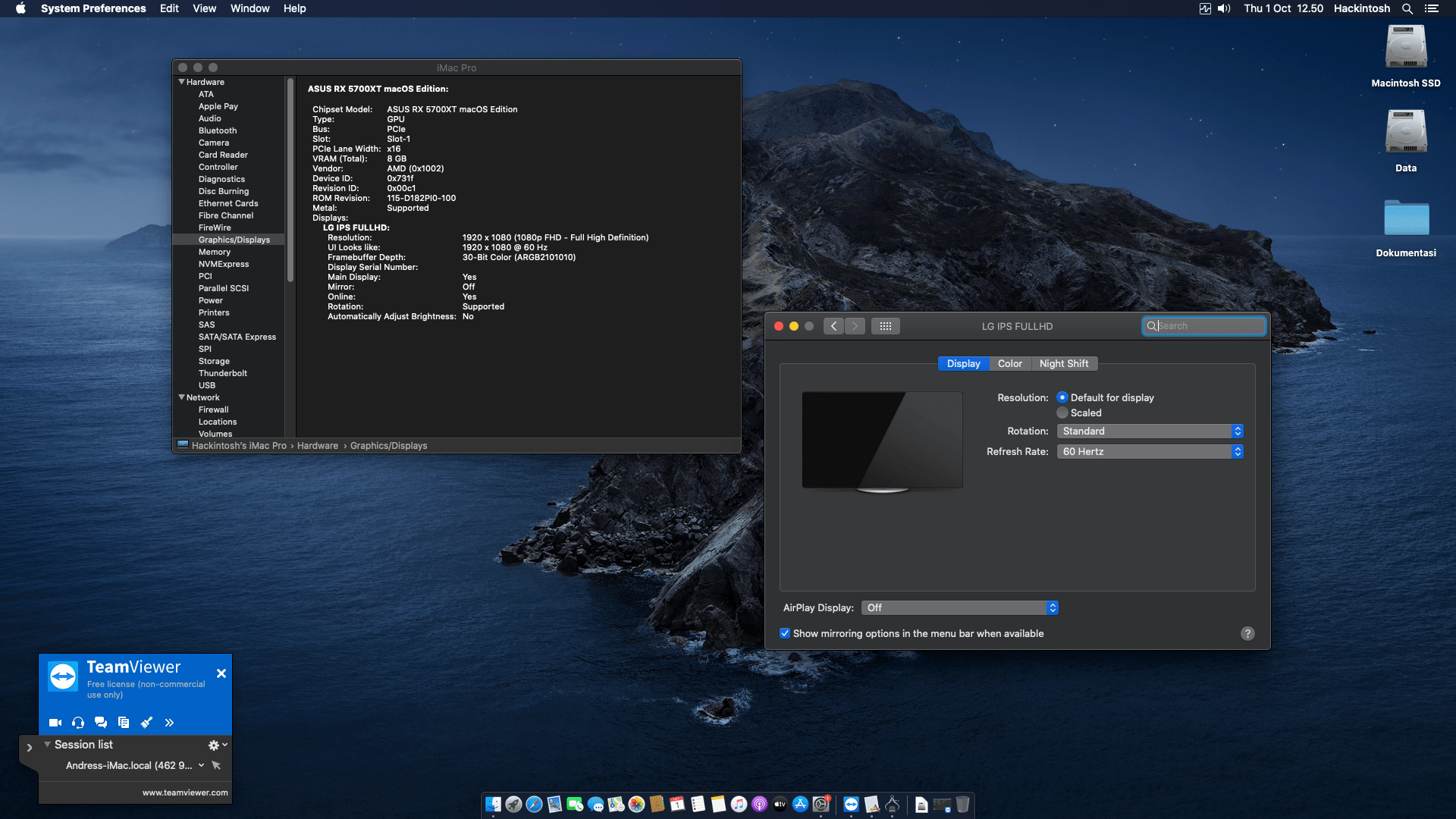
Task: Open Notes from the Dock
Action: (718, 805)
